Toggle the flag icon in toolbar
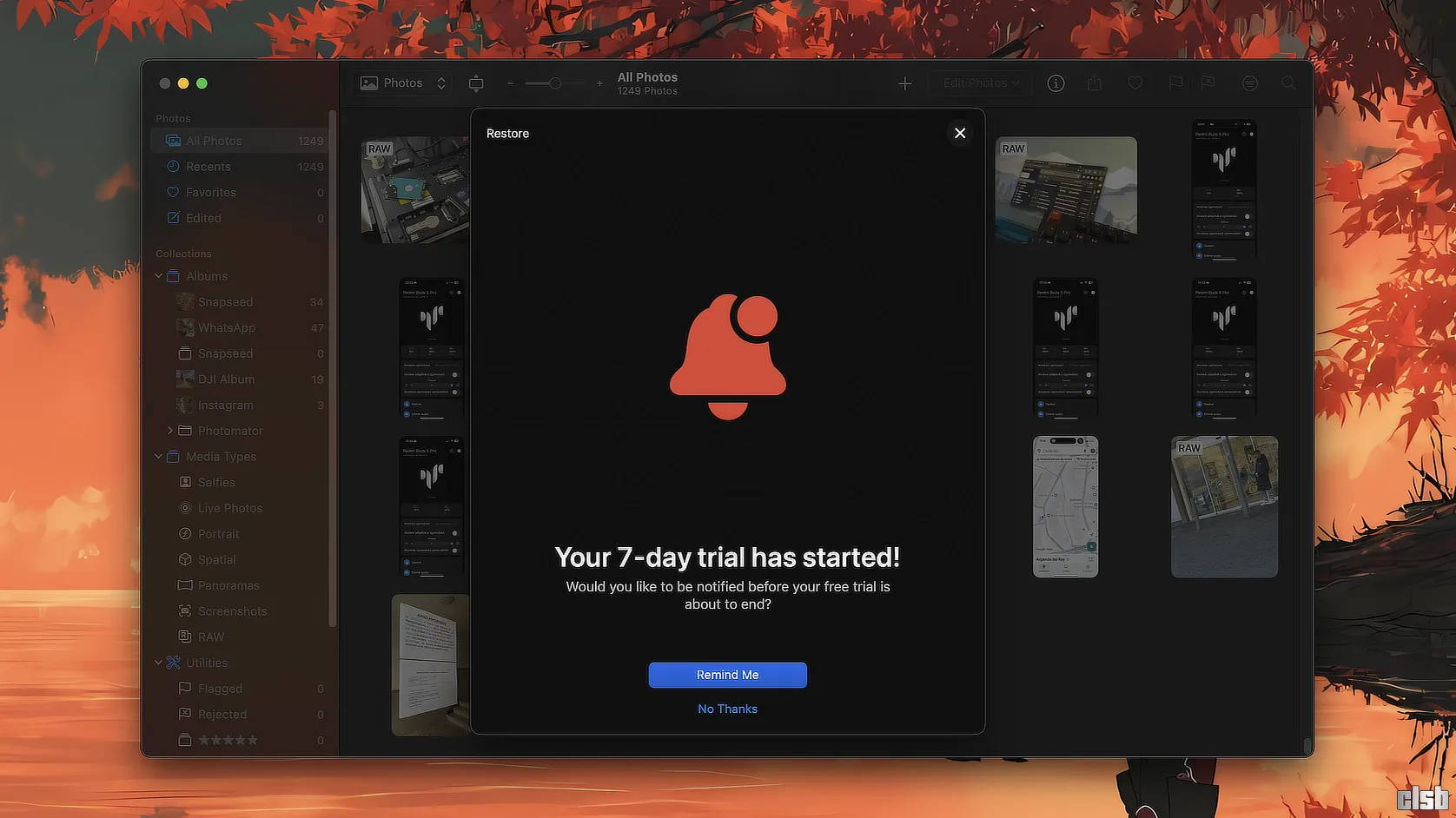Image resolution: width=1456 pixels, height=818 pixels. [x=1175, y=83]
